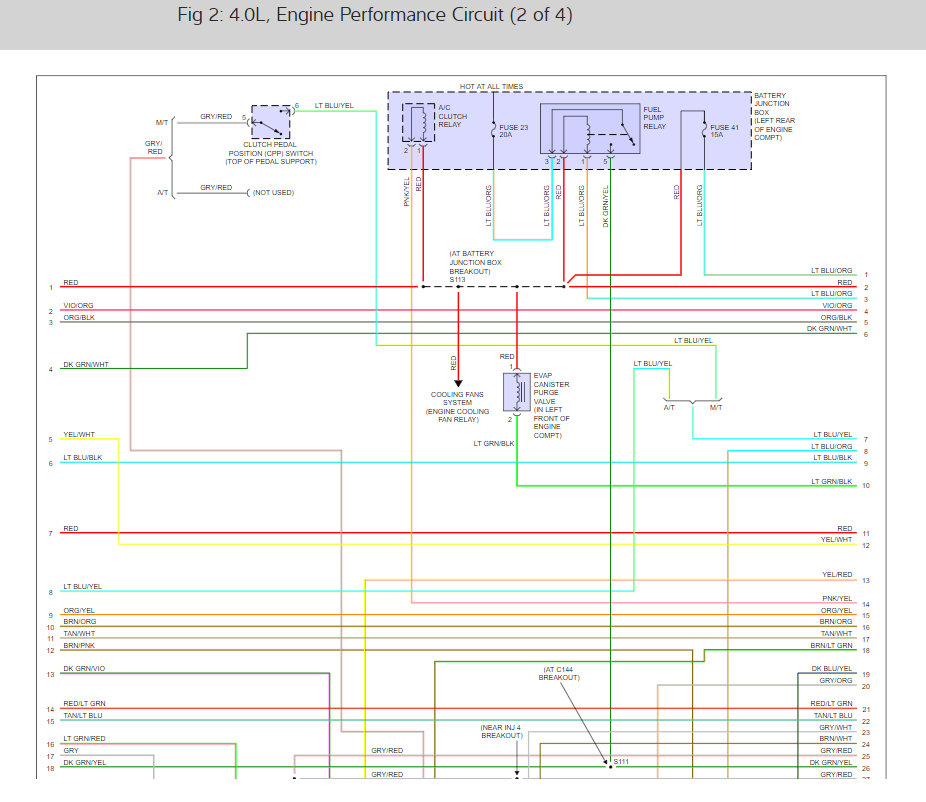Click 'LT BLU/YEL' label at right pin 7
This screenshot has width=926, height=802.
(833, 435)
